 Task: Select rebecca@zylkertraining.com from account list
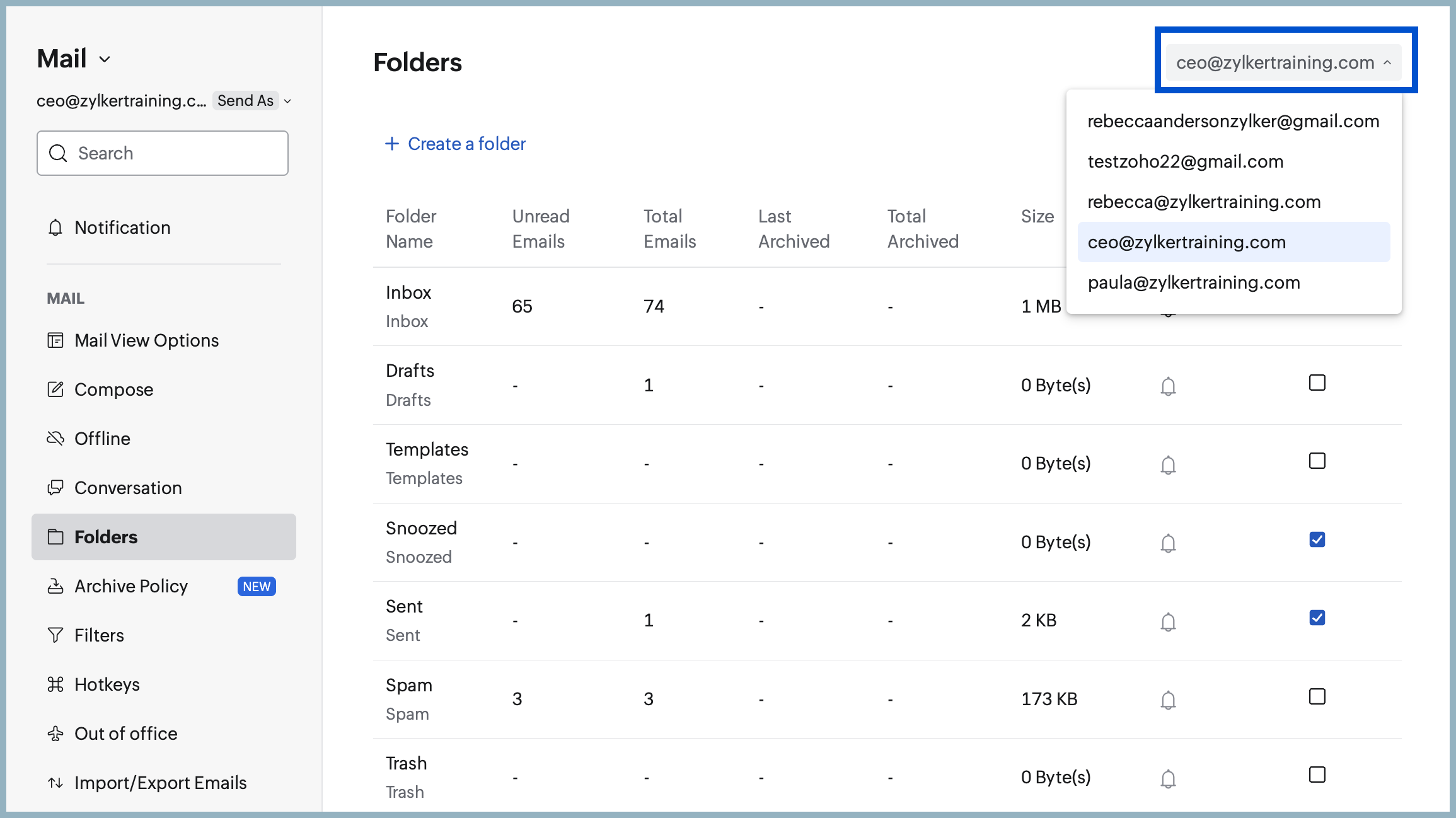click(1234, 202)
